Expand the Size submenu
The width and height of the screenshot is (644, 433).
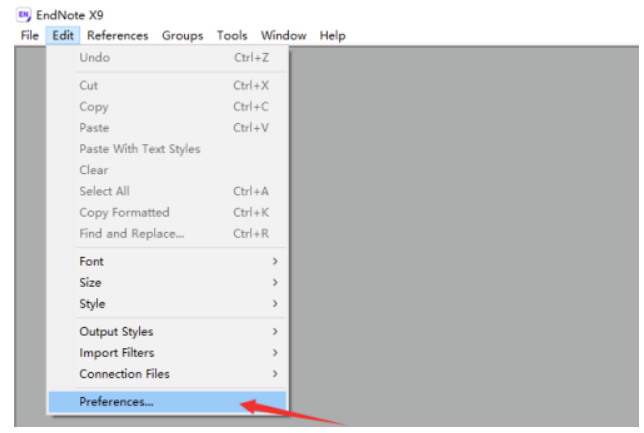tap(168, 283)
